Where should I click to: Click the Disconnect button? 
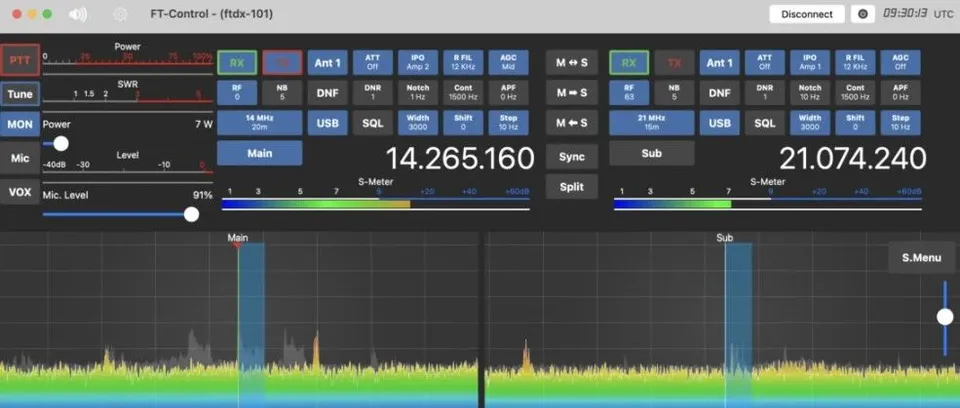coord(807,14)
